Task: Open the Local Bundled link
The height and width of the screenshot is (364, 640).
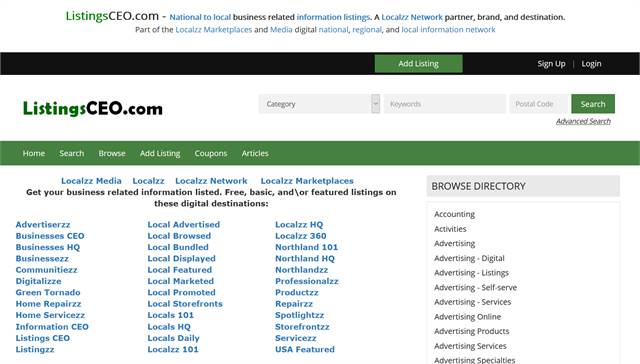Action: [x=178, y=247]
